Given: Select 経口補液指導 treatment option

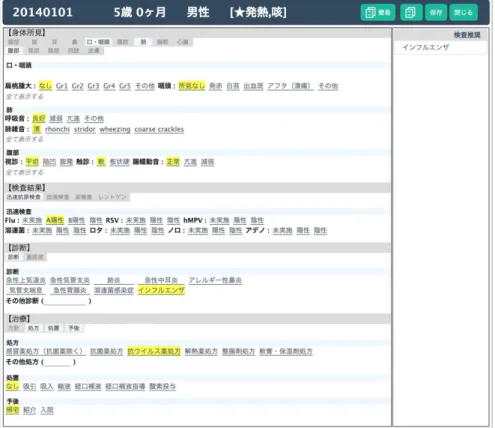Looking at the screenshot, I should click(125, 387).
